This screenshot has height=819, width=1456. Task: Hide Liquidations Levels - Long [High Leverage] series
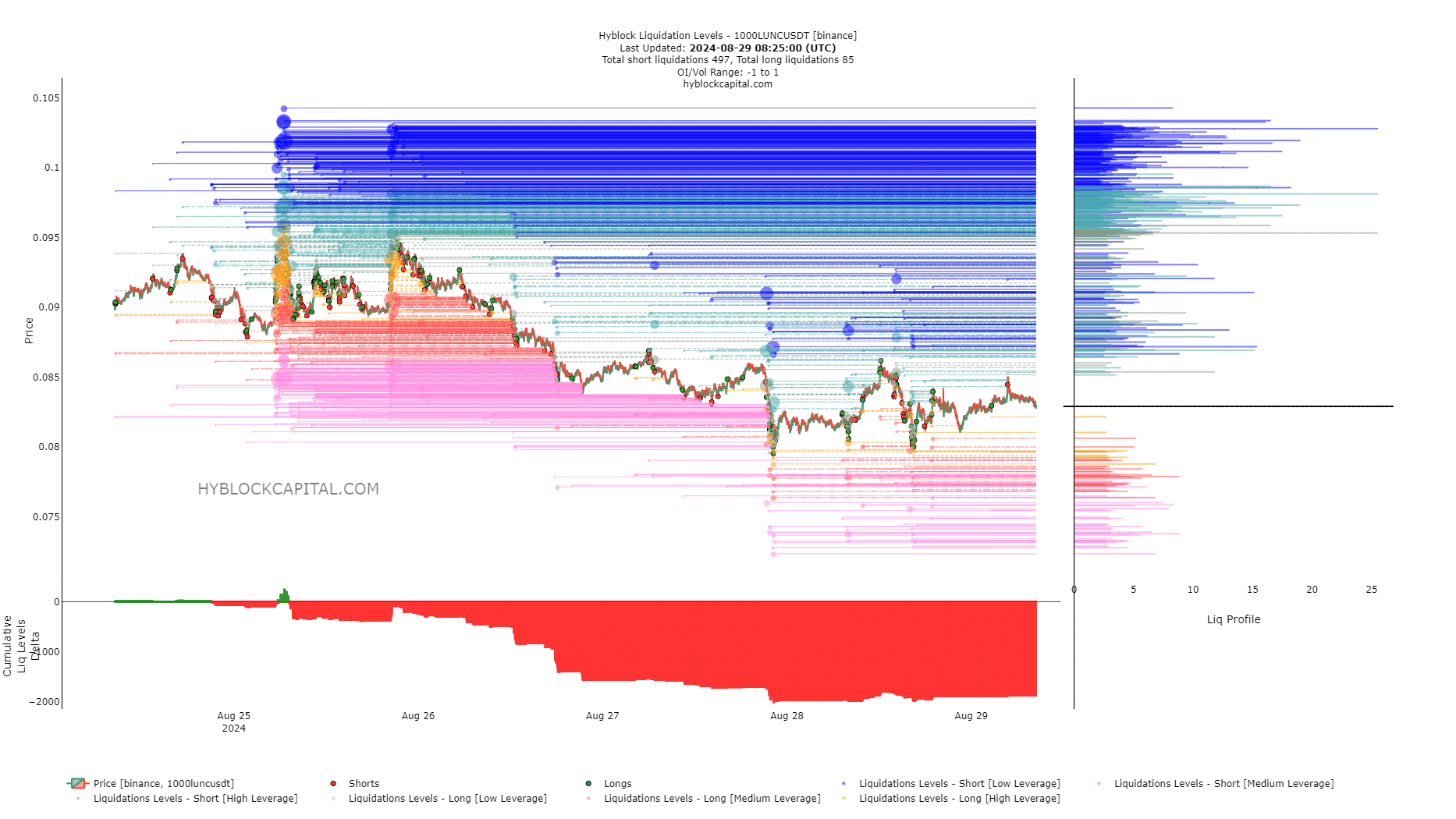coord(950,798)
